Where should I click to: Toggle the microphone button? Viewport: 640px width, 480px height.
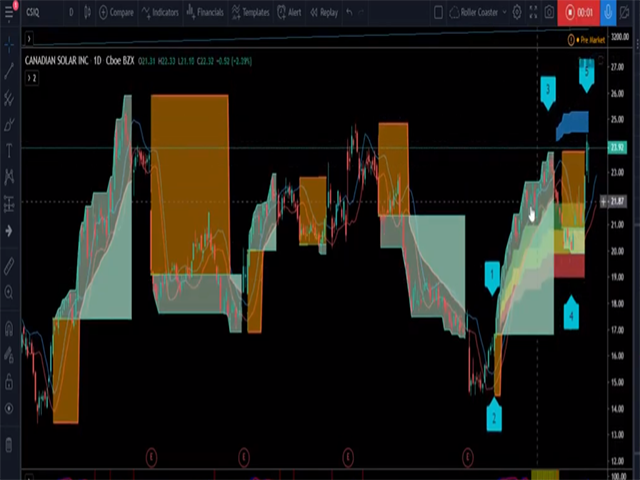(x=608, y=13)
